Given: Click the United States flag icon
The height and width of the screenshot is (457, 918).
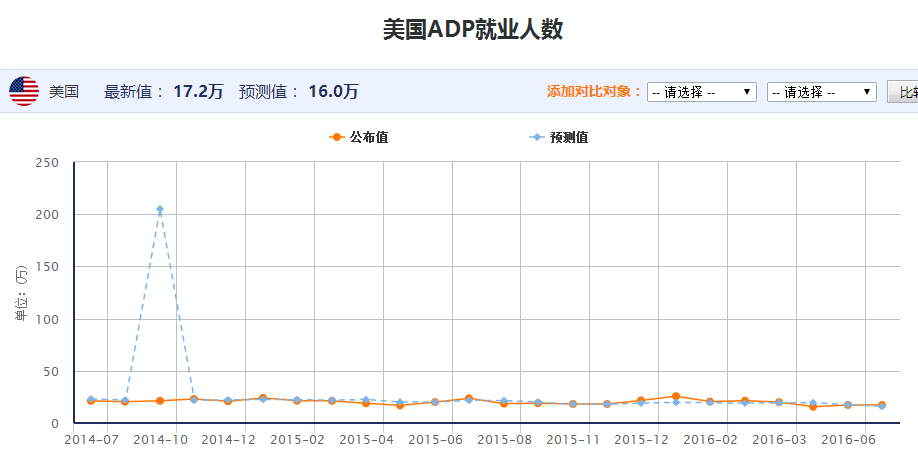Looking at the screenshot, I should [x=24, y=91].
